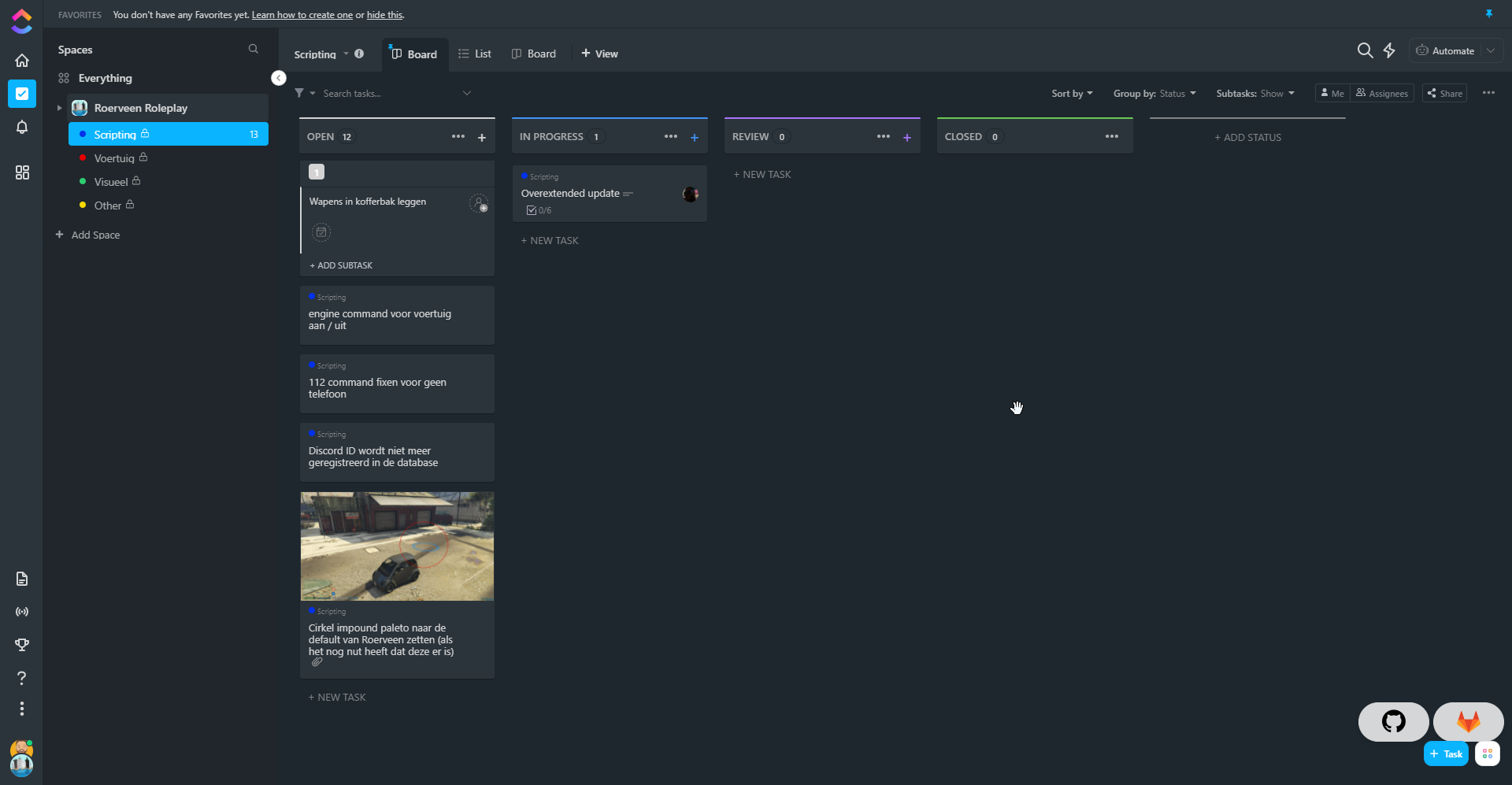Expand the Roerveen Roleplay space tree
1512x785 pixels.
(59, 108)
